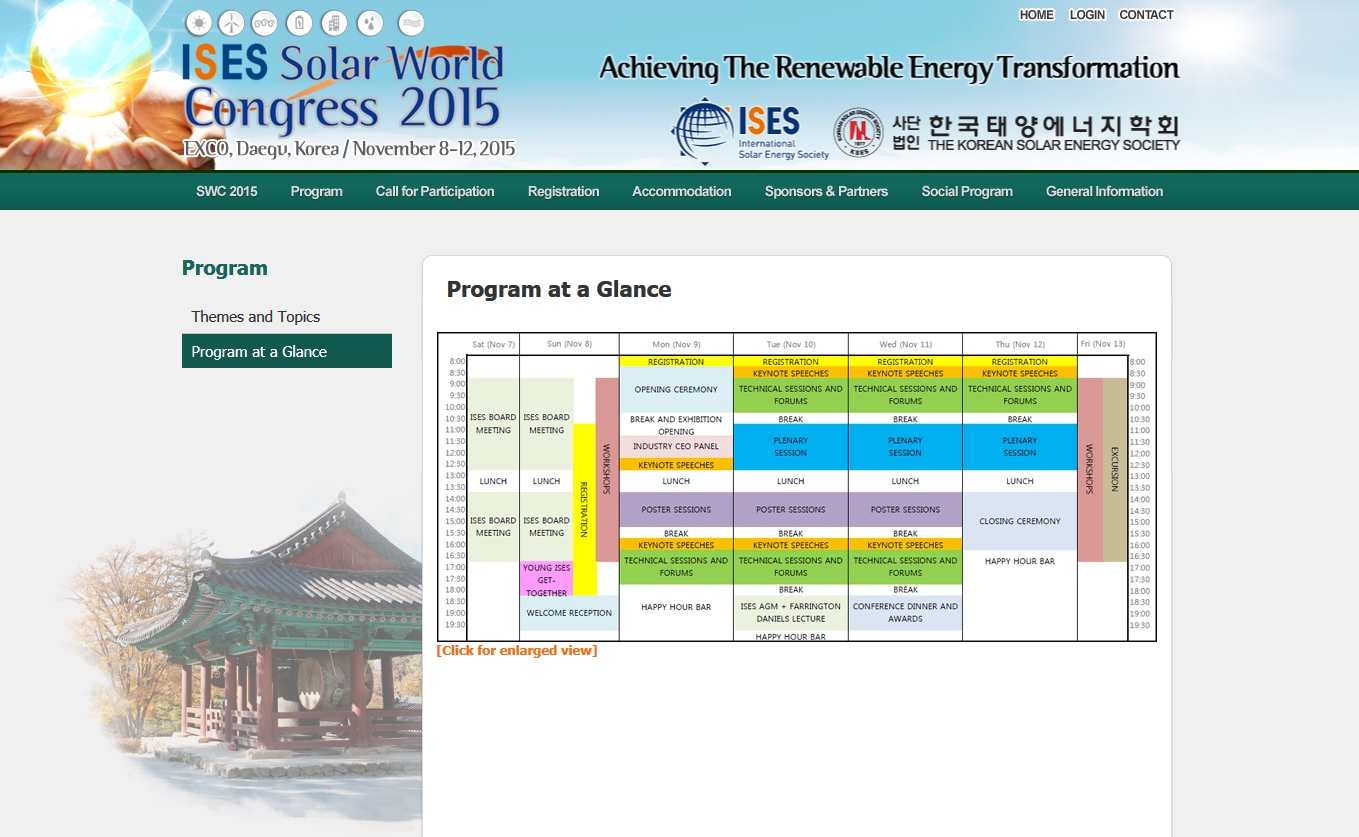Viewport: 1359px width, 837px height.
Task: Click the HAPPY HOUR BAR cell on Thursday
Action: 1020,561
